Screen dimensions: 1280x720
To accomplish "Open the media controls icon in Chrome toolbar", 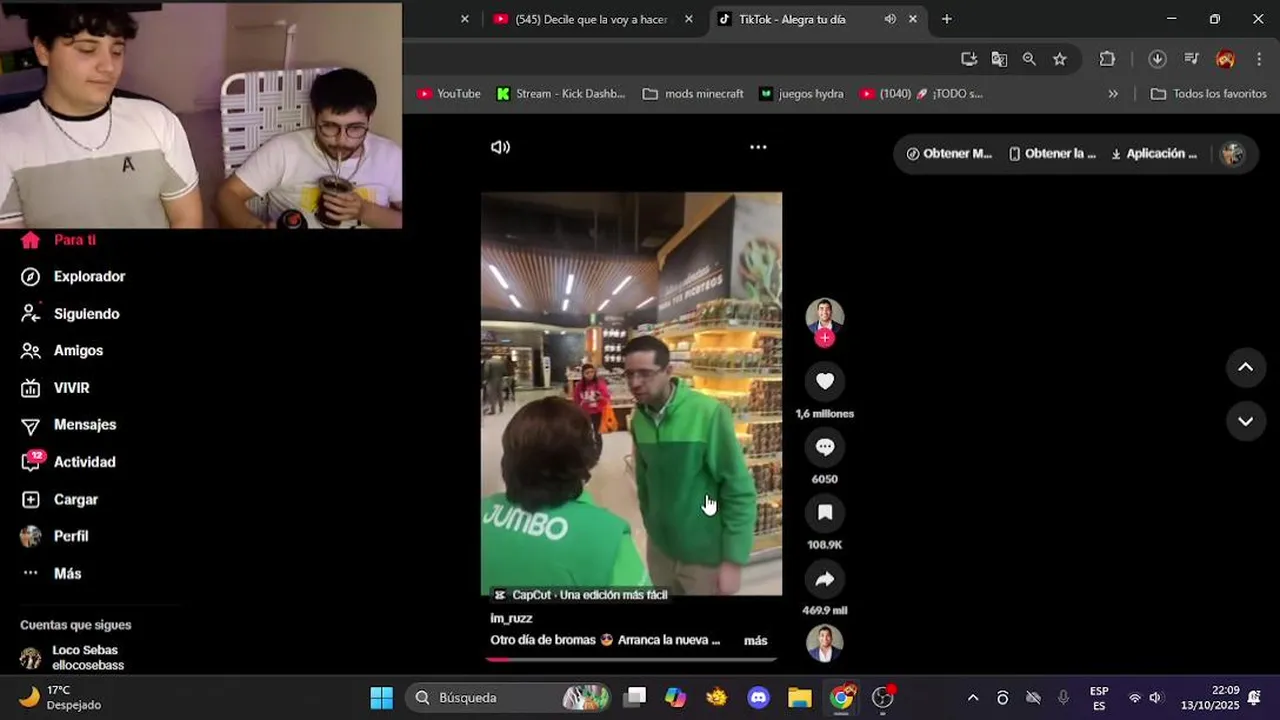I will 1191,59.
